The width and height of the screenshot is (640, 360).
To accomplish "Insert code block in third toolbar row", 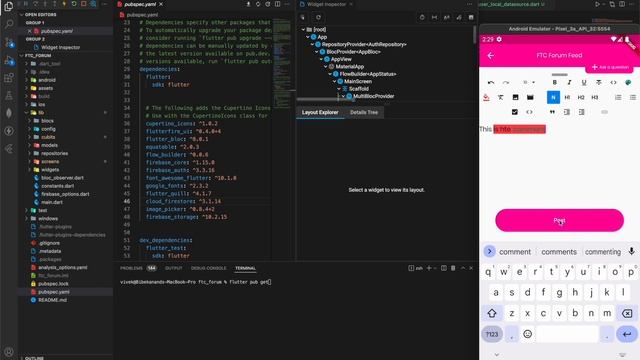I will (x=529, y=112).
